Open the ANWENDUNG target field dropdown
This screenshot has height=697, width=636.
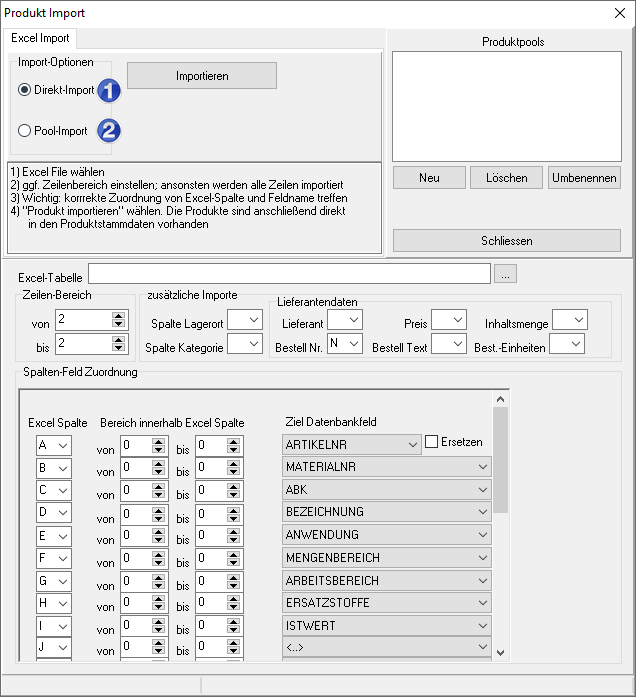coord(387,535)
